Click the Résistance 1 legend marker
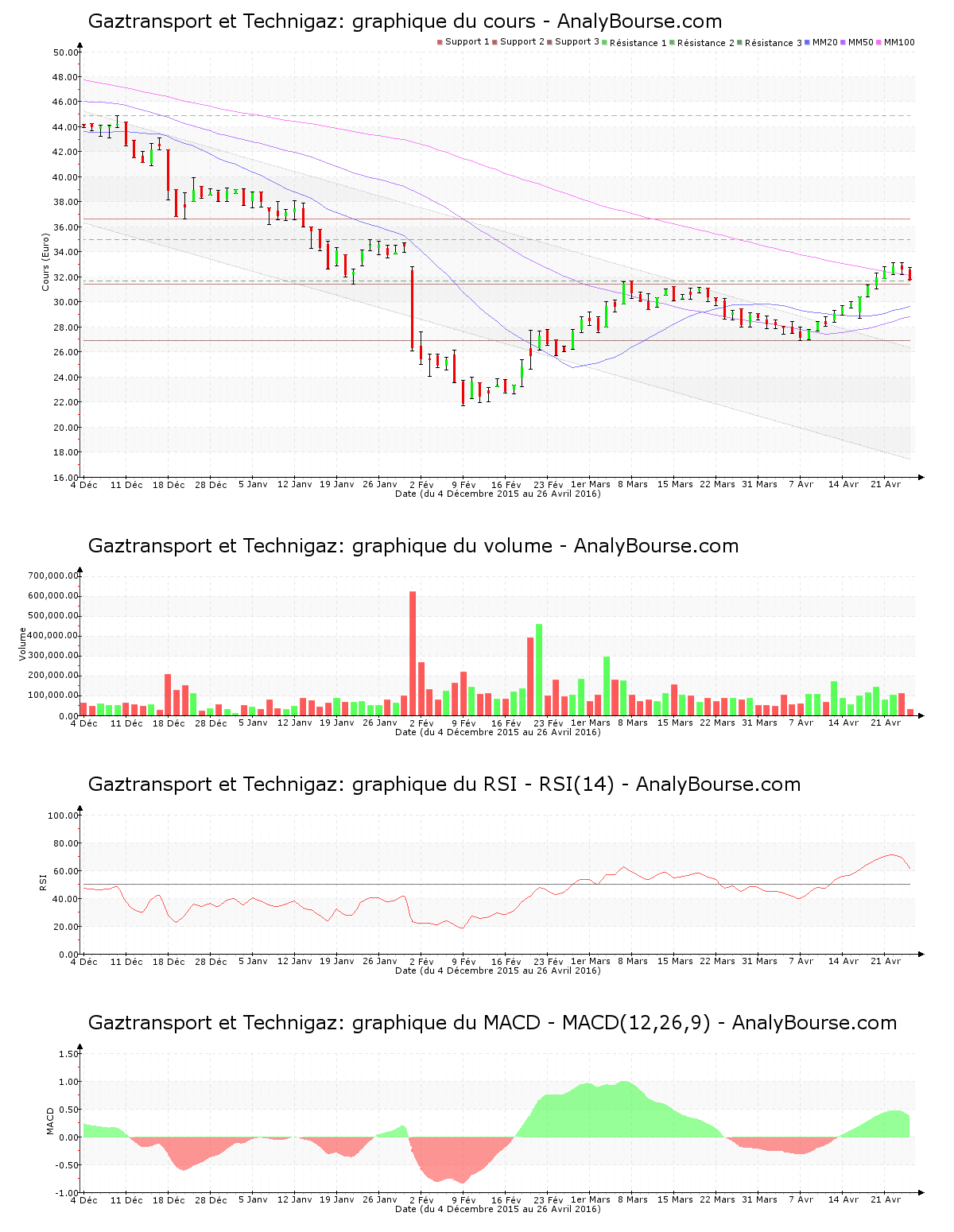The width and height of the screenshot is (954, 1232). click(x=605, y=42)
